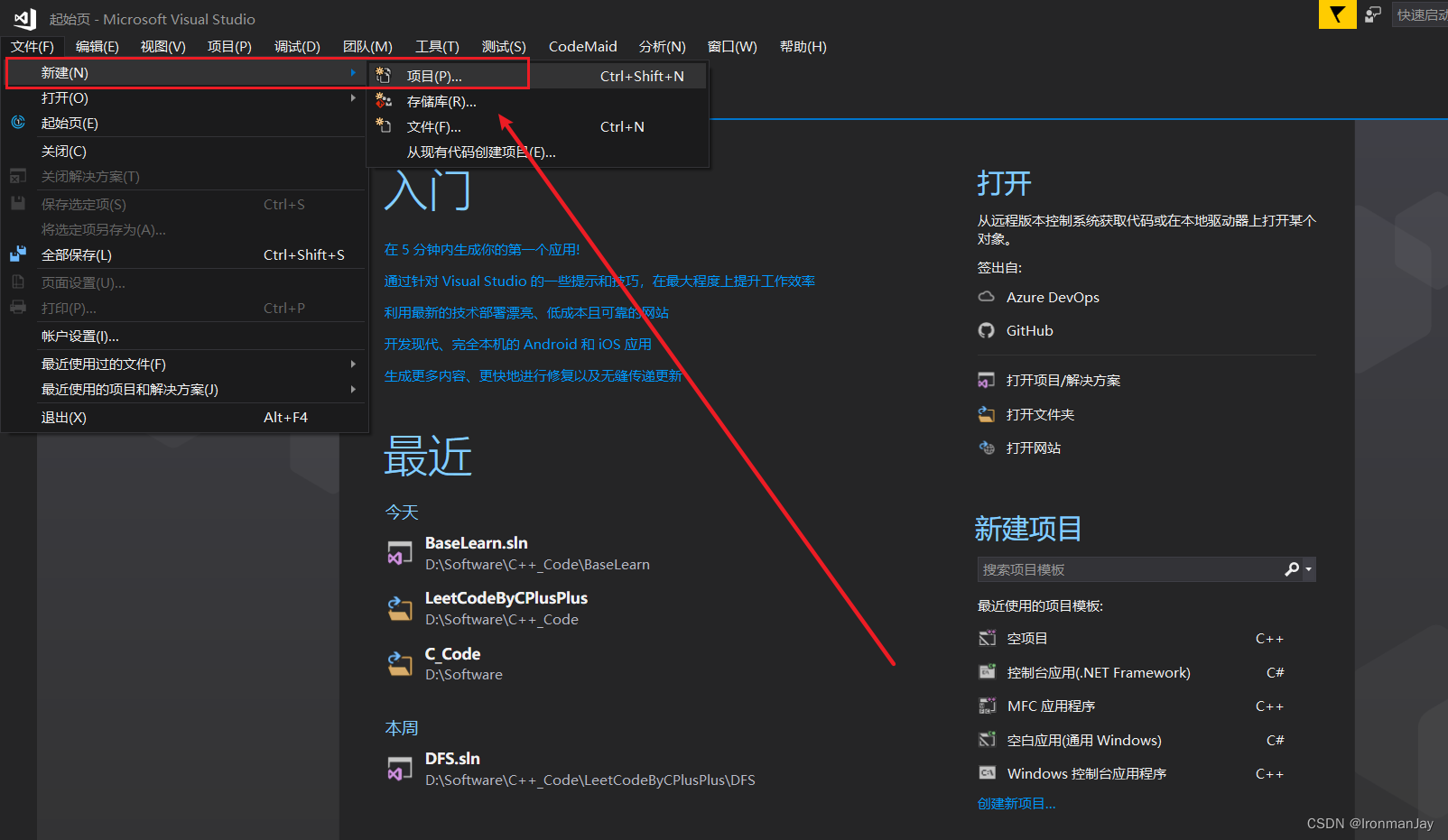The width and height of the screenshot is (1448, 840).
Task: Click the Windows 控制台应用程序 template icon
Action: 988,773
